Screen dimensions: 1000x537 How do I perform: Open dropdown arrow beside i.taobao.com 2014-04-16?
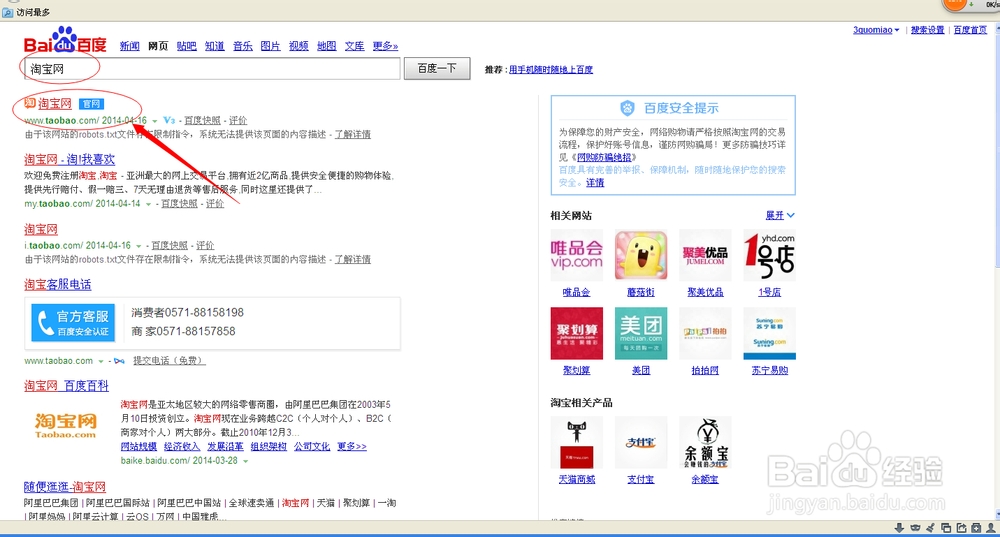138,246
